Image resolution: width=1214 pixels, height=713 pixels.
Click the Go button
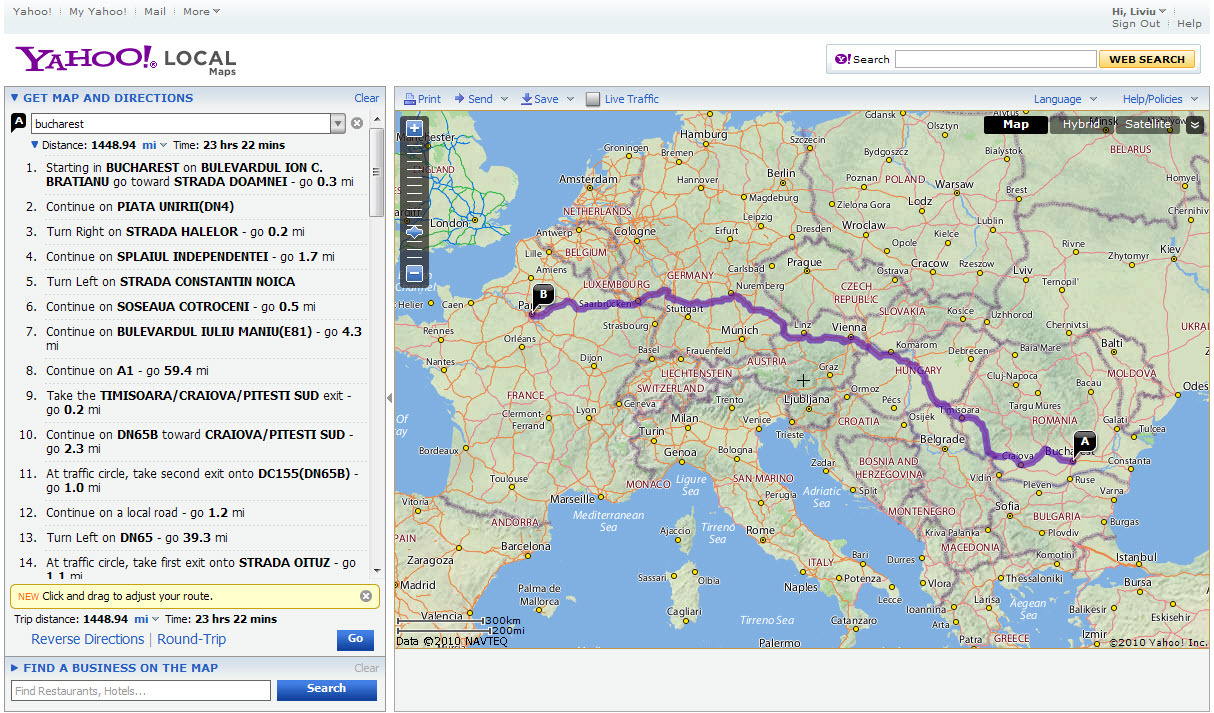(355, 639)
